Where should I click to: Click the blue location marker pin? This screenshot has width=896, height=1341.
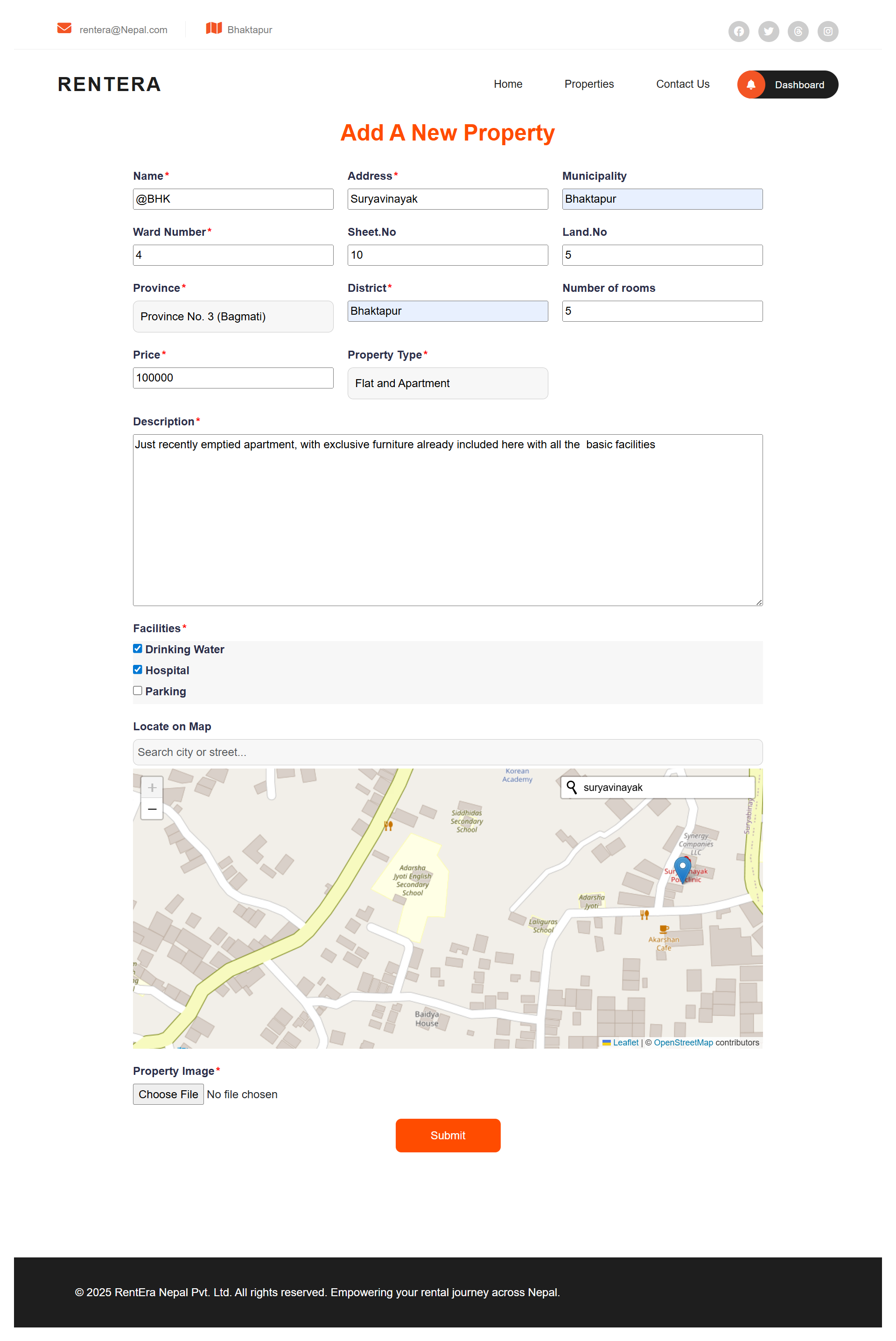(682, 870)
